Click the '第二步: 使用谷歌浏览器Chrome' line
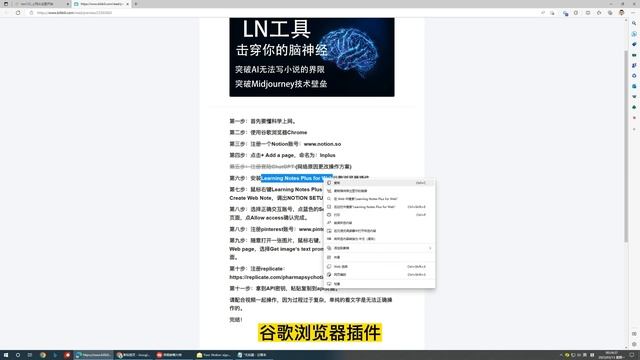640x360 pixels. (x=268, y=133)
